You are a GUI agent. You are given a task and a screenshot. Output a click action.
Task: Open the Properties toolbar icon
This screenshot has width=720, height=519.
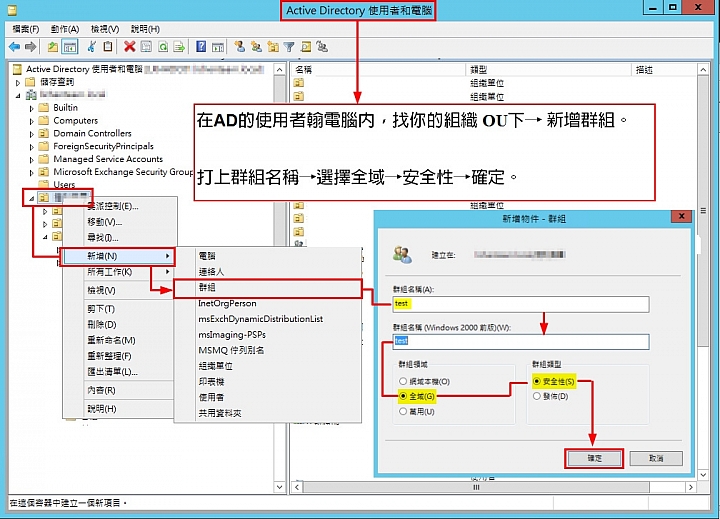tap(146, 46)
